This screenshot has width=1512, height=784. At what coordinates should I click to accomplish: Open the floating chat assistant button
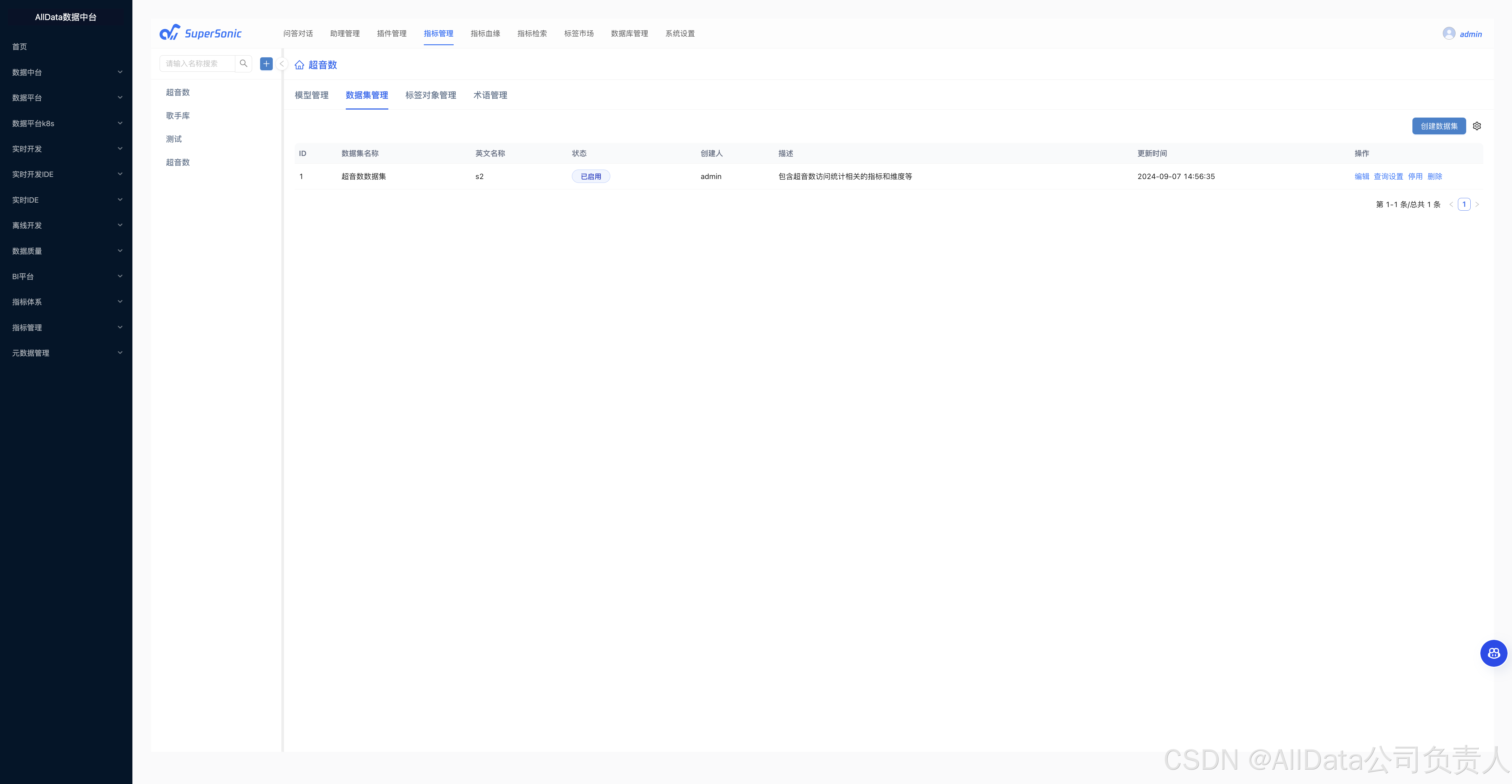click(x=1493, y=653)
